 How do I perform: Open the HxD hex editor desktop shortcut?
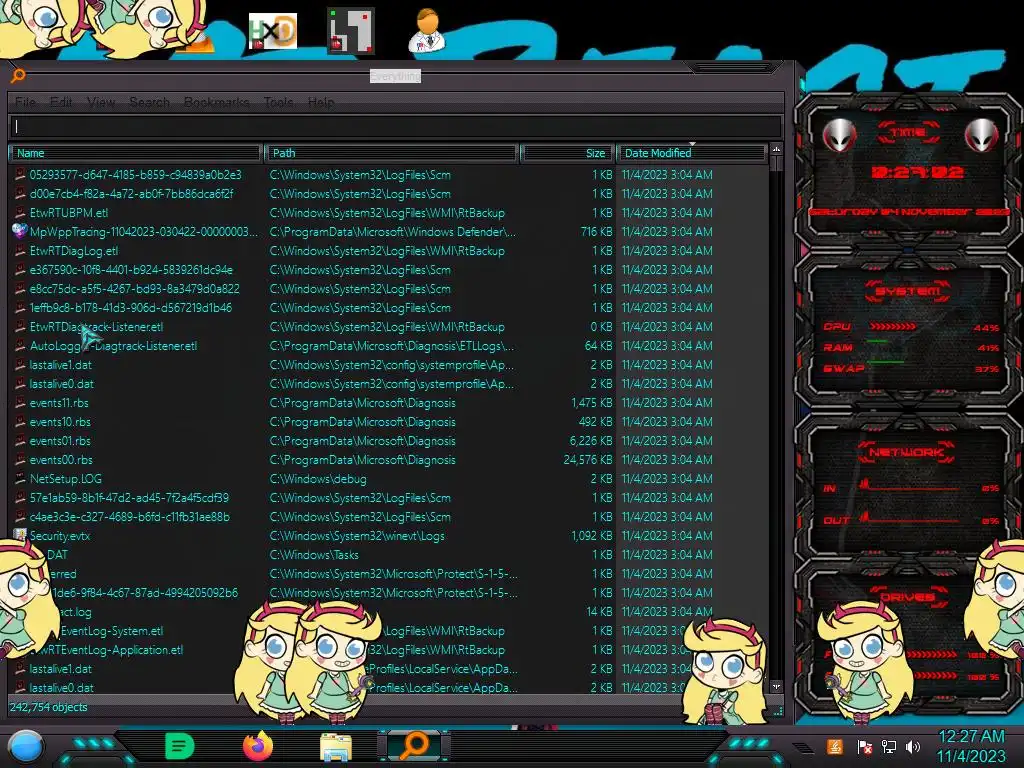point(273,31)
